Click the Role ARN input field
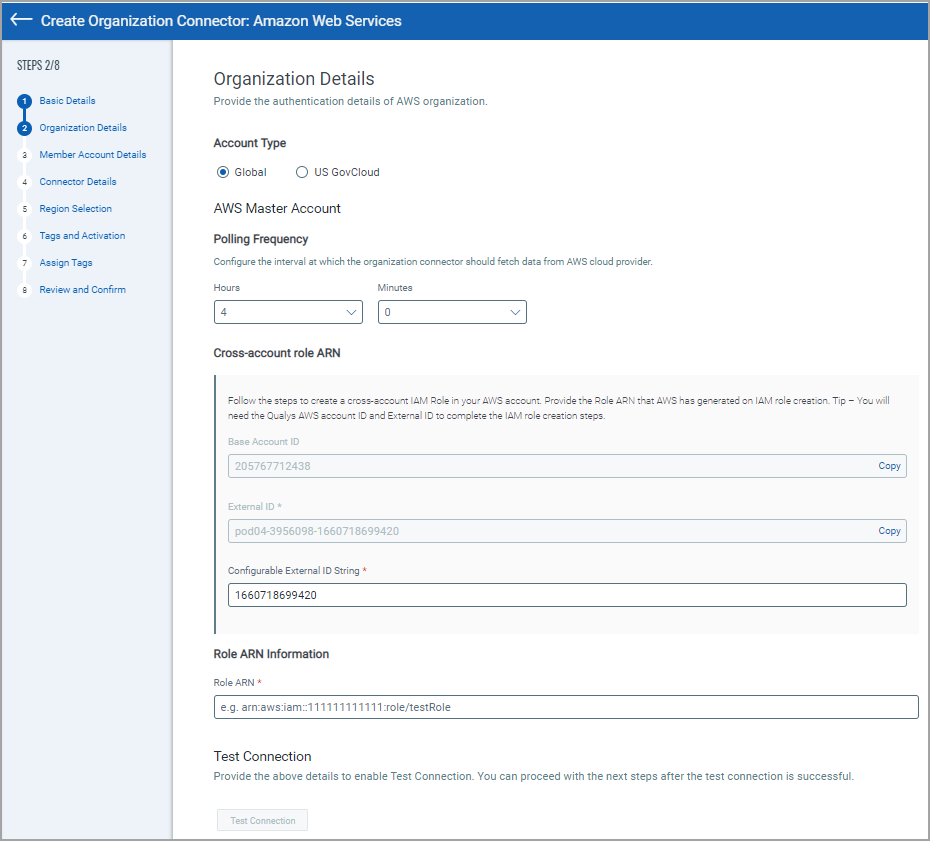Image resolution: width=930 pixels, height=841 pixels. (566, 707)
